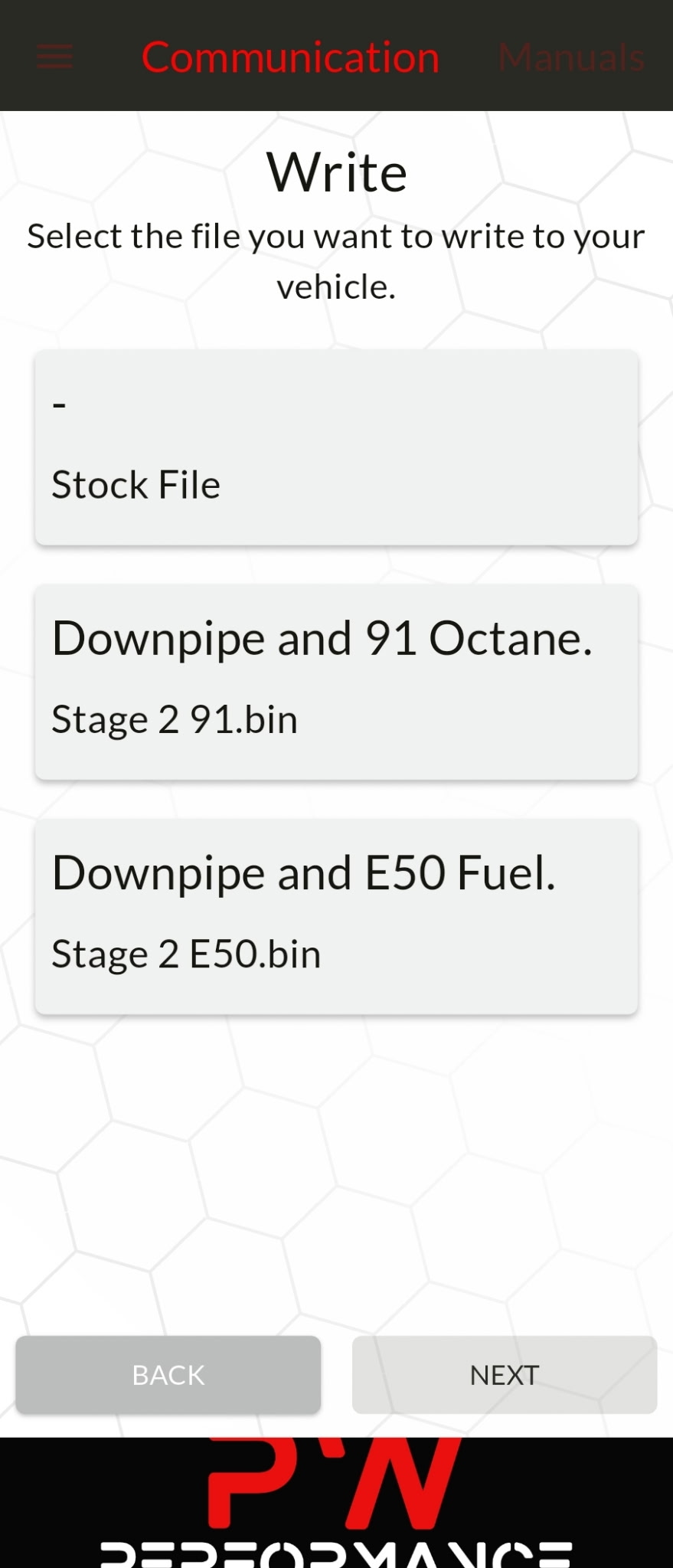Screen dimensions: 673x1568
Task: Tap the PN Performance logo
Action: point(336,1503)
